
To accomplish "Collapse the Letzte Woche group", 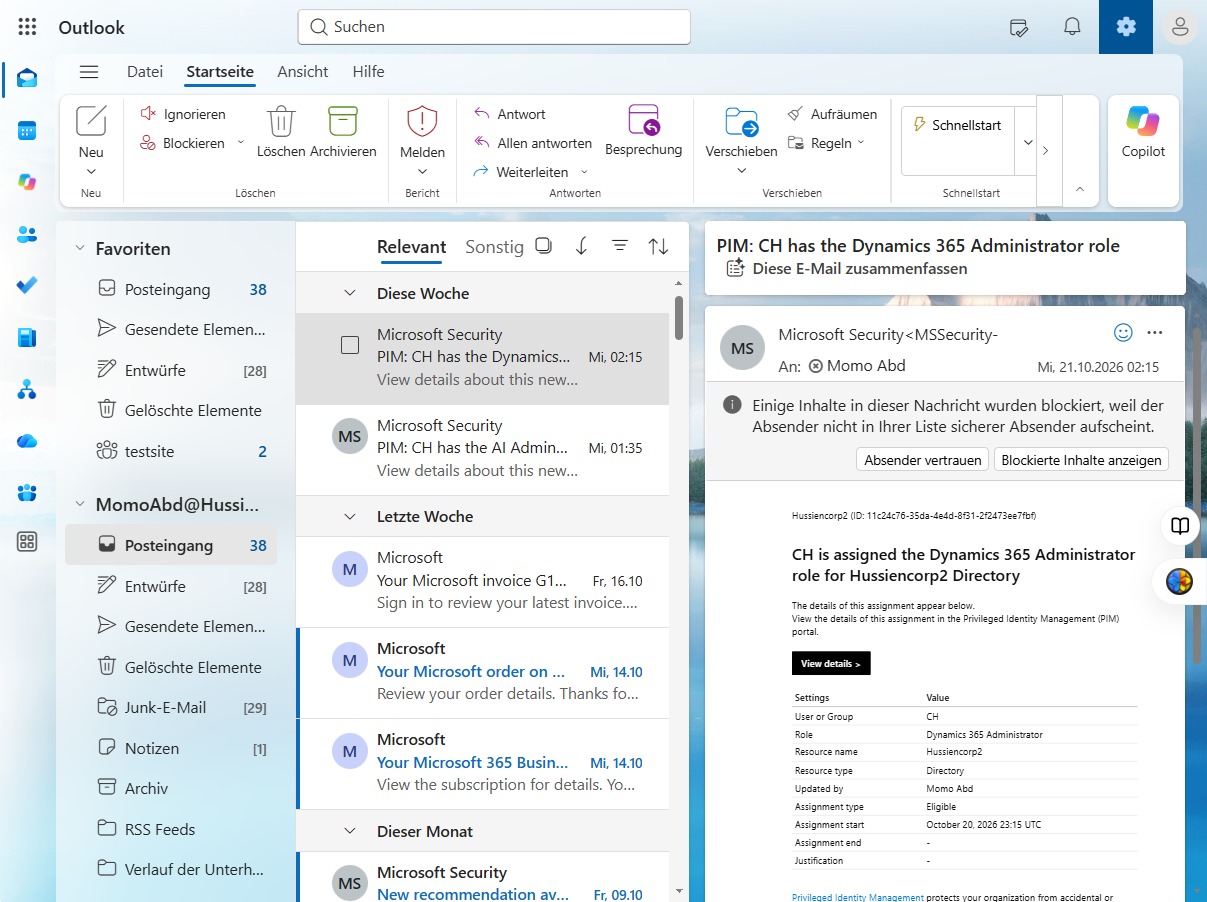I will (x=350, y=516).
